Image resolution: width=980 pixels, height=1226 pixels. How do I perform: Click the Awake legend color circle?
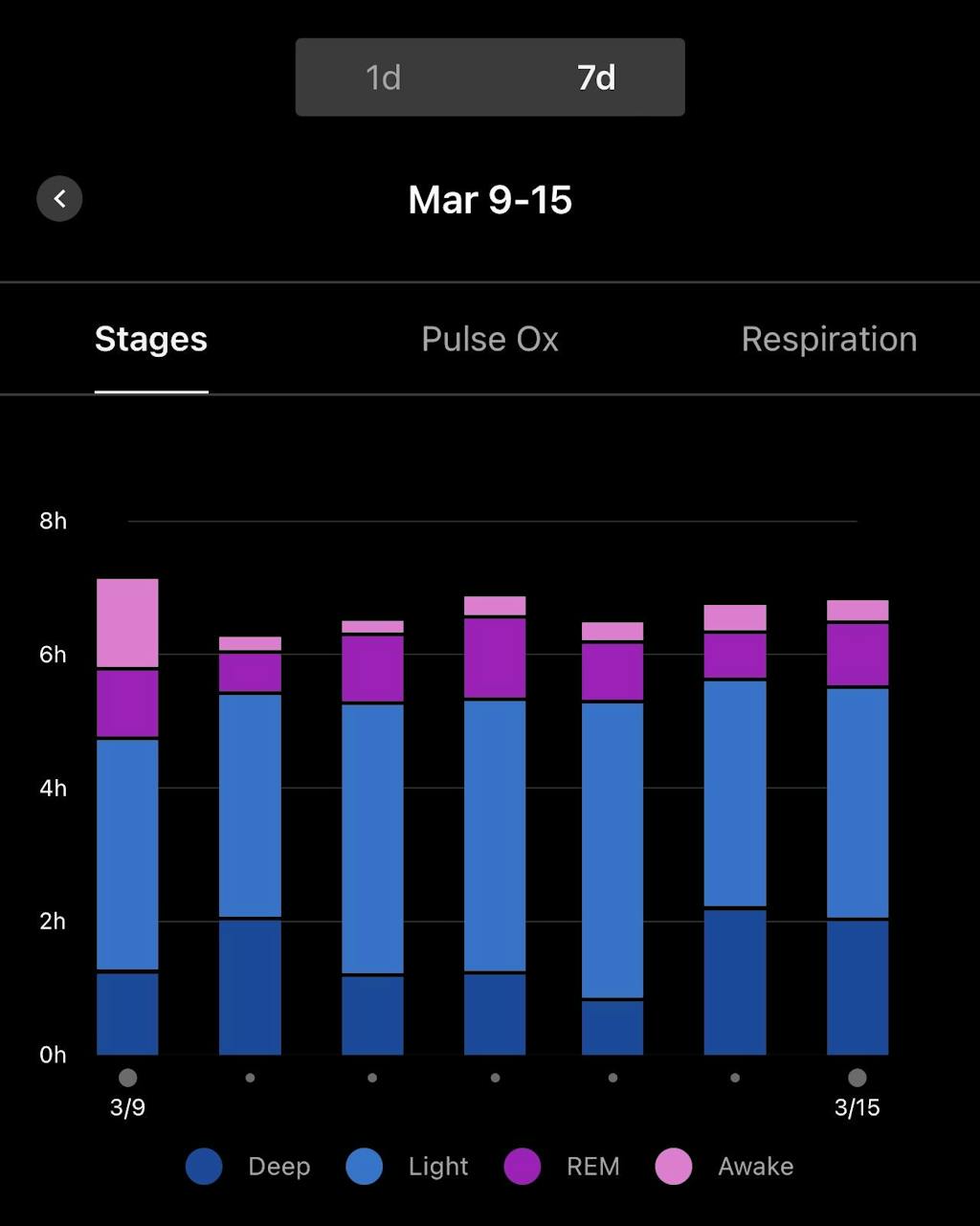tap(674, 1167)
